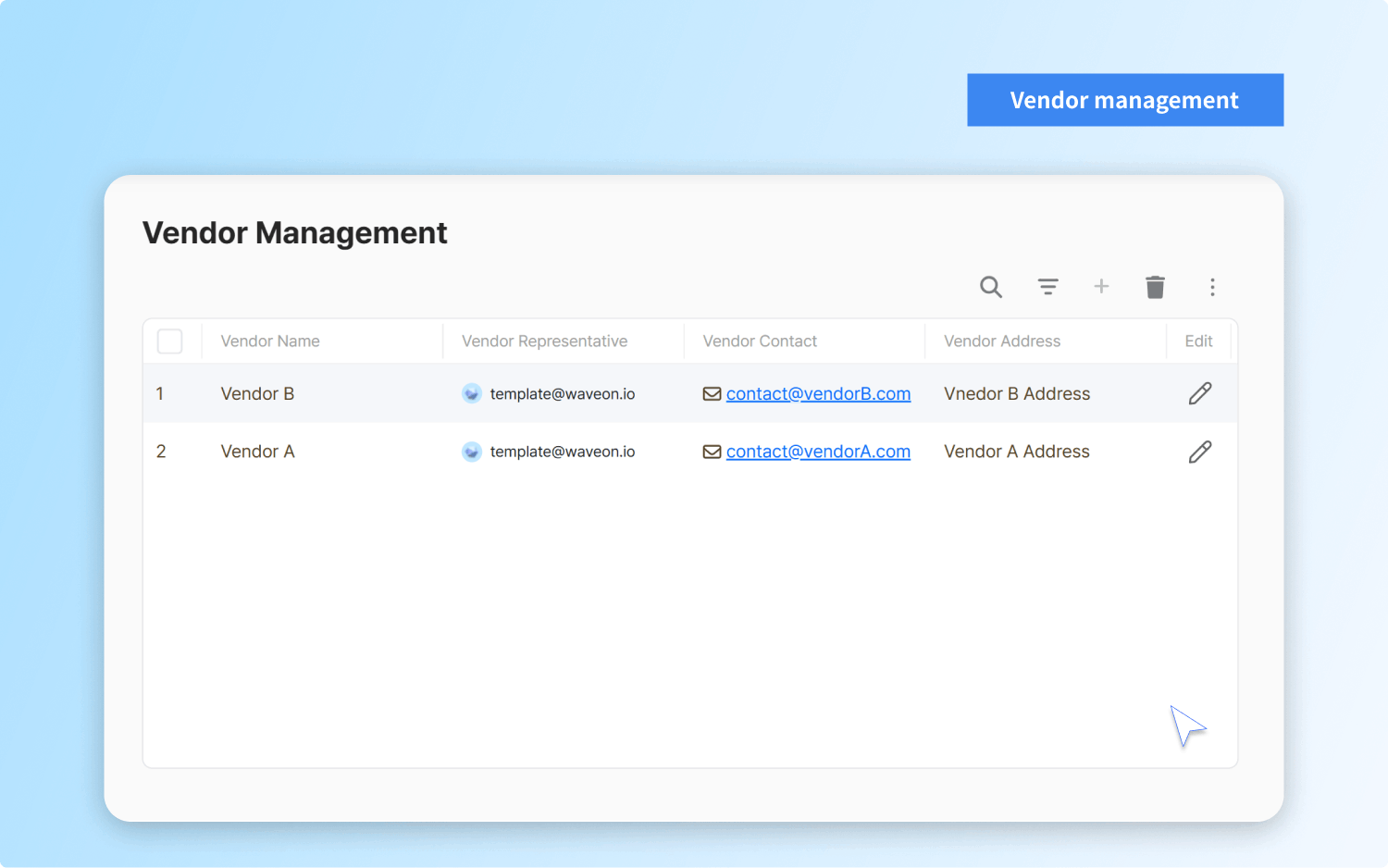Open the filter icon in toolbar
Viewport: 1388px width, 868px height.
click(x=1047, y=287)
